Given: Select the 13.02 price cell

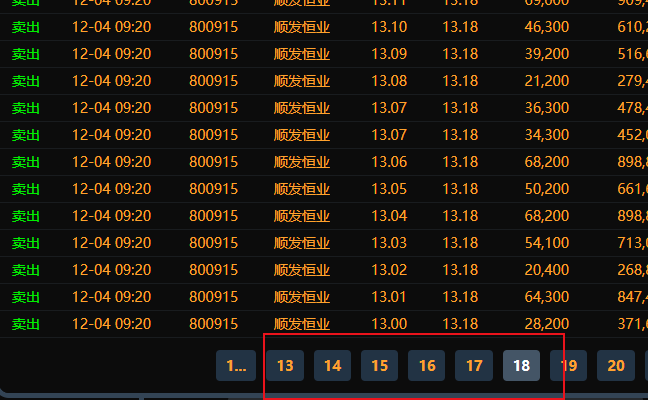Looking at the screenshot, I should [389, 269].
